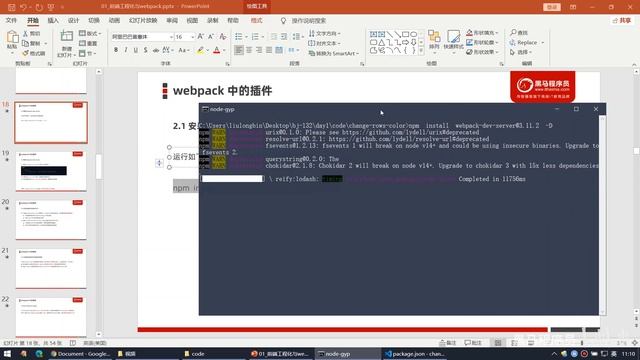
Task: Click the Format Painter brush
Action: (x=33, y=53)
